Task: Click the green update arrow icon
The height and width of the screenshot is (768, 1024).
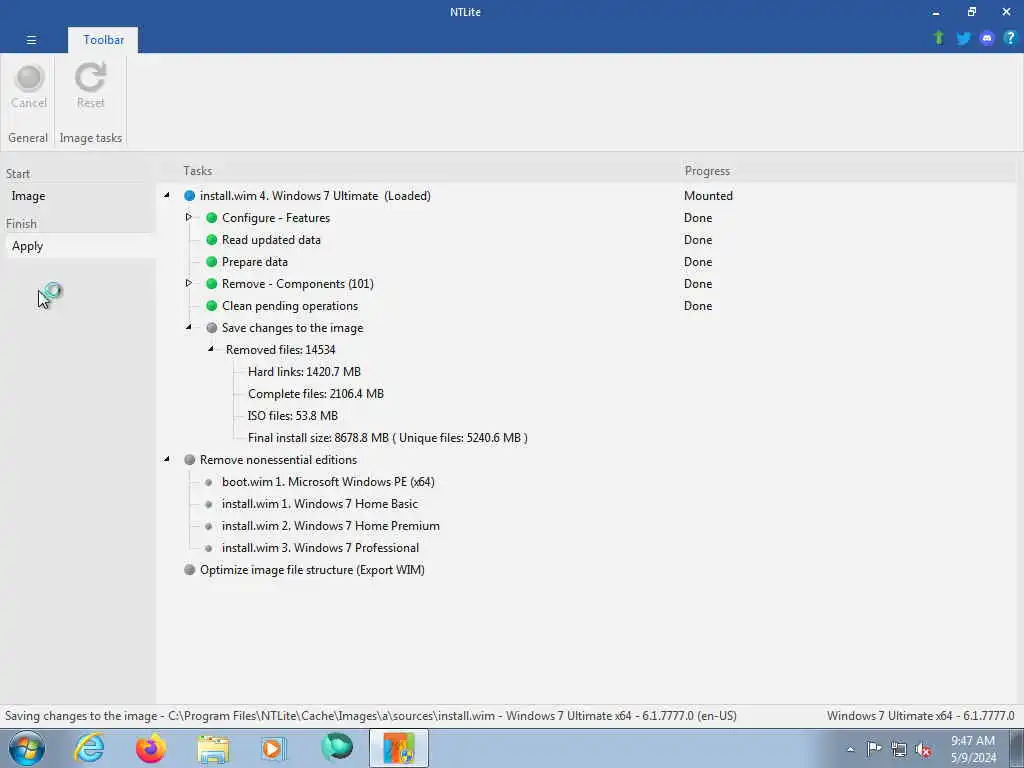Action: (x=939, y=38)
